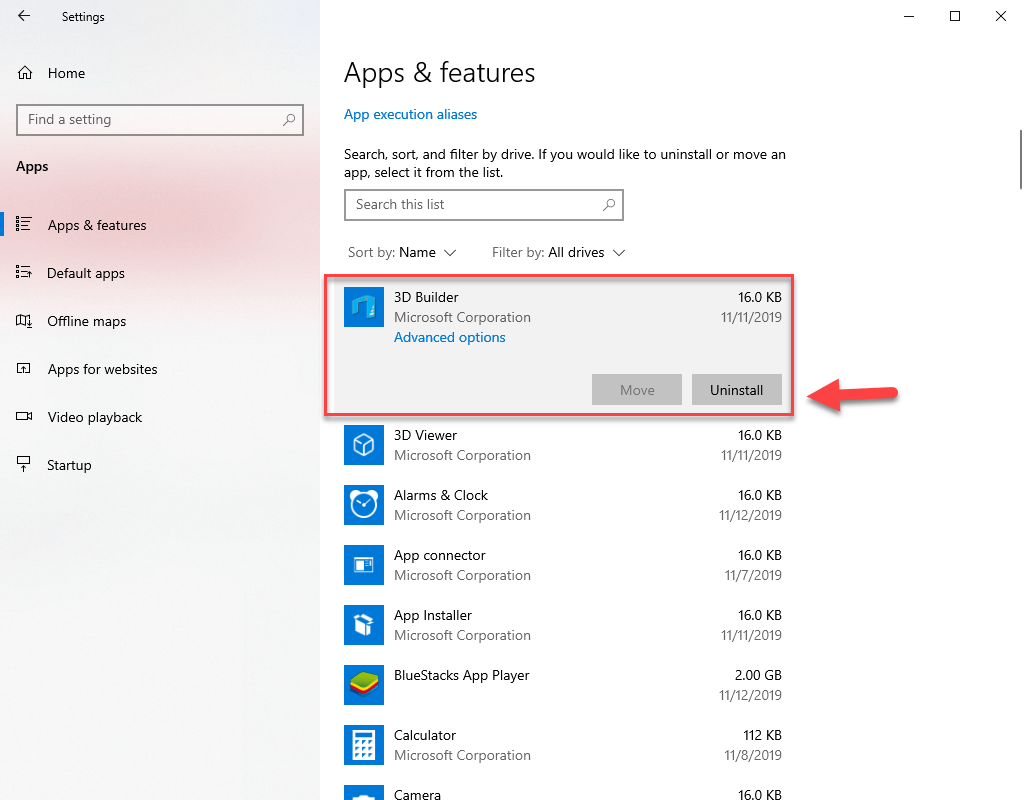Select the Video playback sidebar icon
Screen dimensions: 1024x800
tap(24, 417)
